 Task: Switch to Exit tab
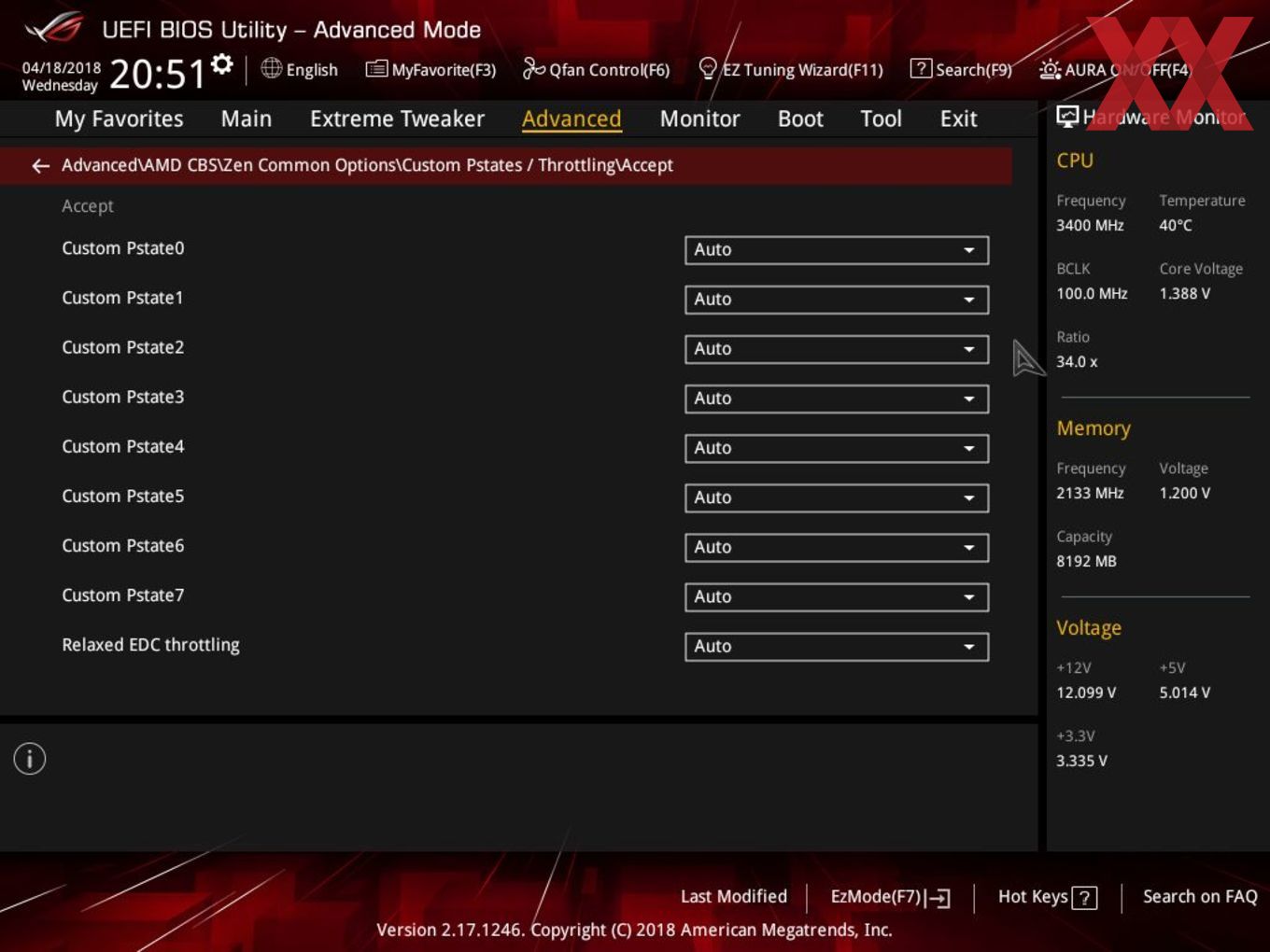958,119
